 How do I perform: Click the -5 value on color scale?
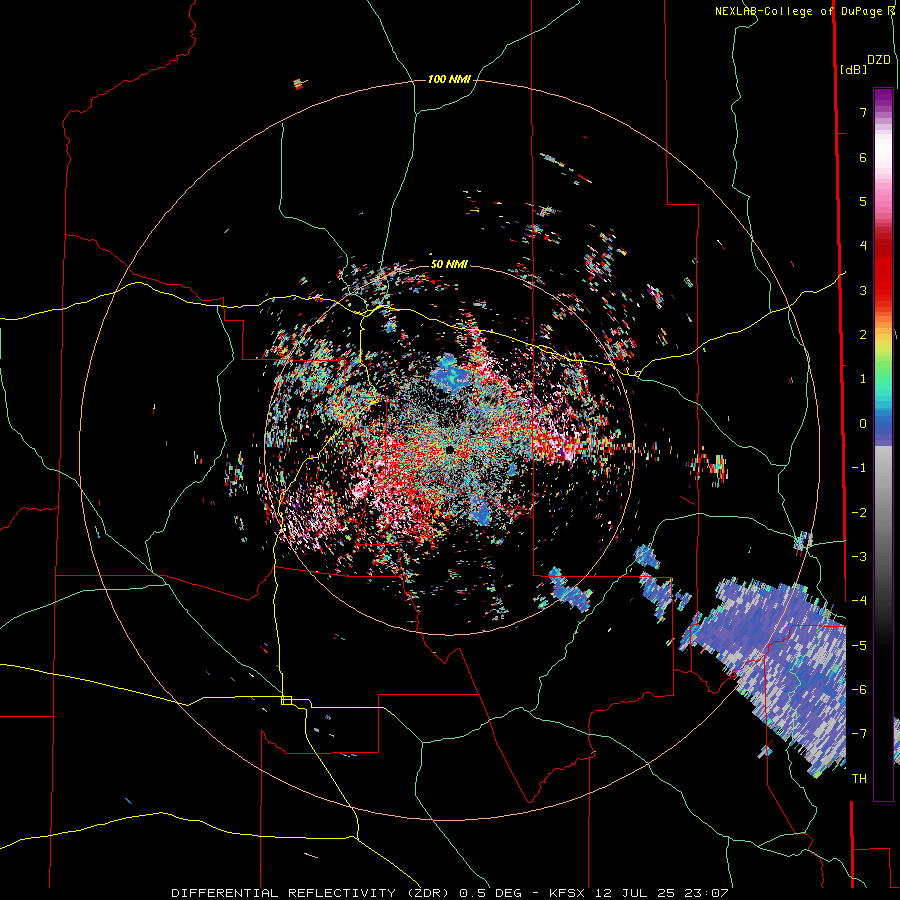pos(859,646)
